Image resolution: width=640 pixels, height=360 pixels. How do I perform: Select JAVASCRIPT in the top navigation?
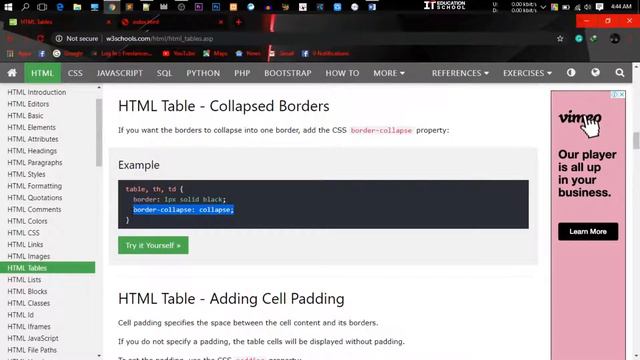tap(120, 73)
